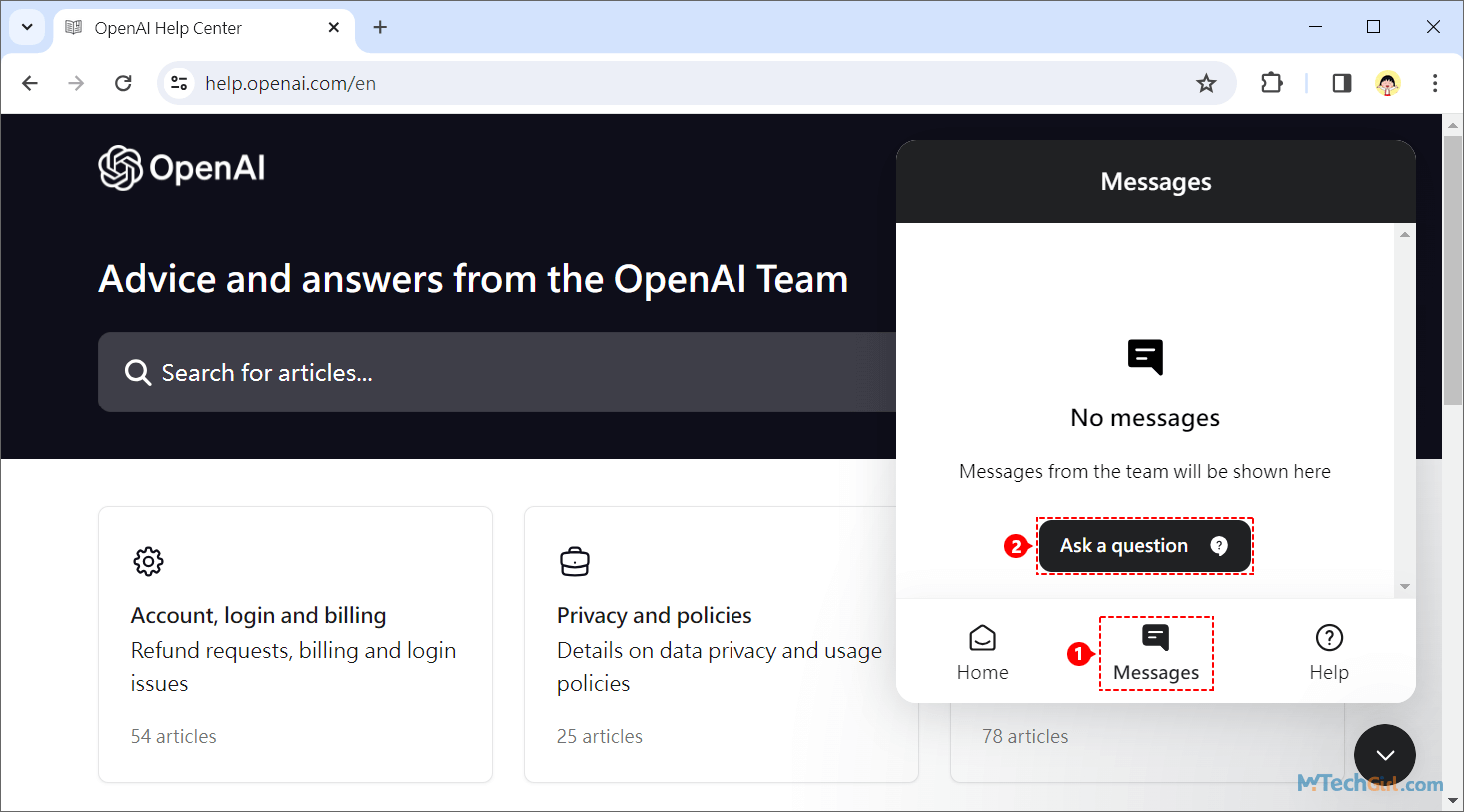Open the Home tab in messenger
1464x812 pixels.
[x=983, y=653]
